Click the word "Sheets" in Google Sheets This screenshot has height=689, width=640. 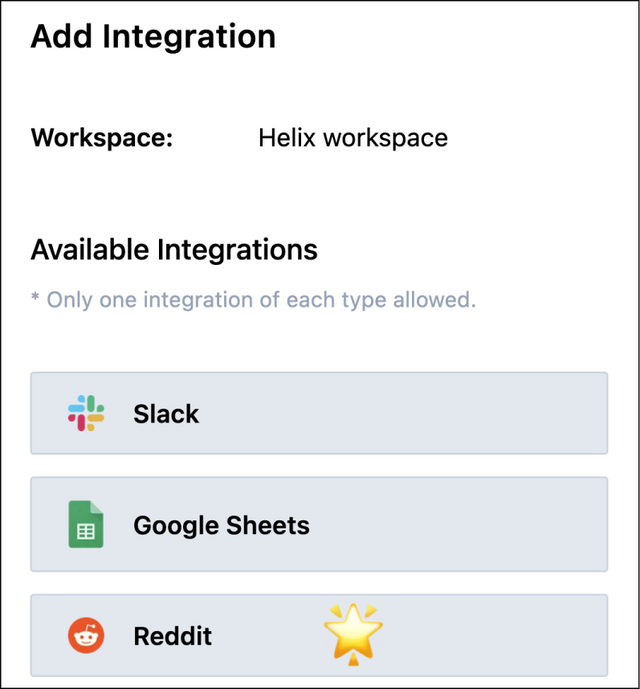(267, 526)
